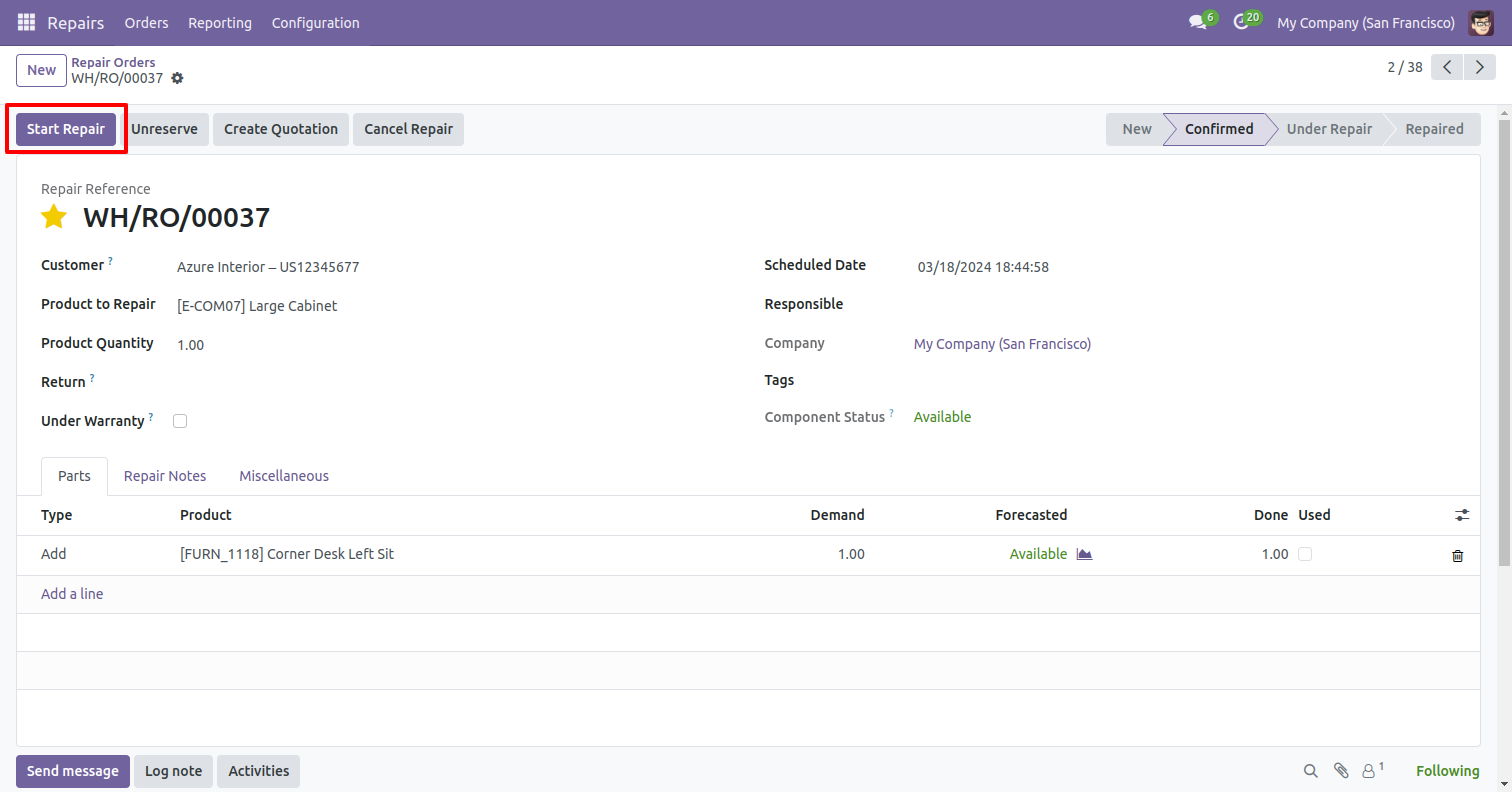Check the Used box for Corner Desk
Screen dimensions: 1512x792
tap(1305, 554)
